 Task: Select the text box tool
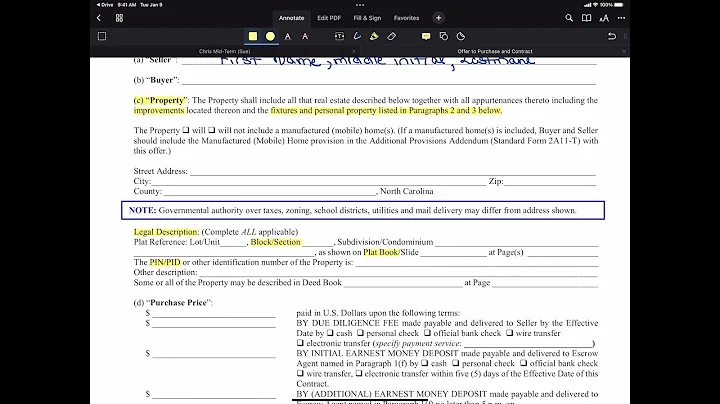[339, 36]
